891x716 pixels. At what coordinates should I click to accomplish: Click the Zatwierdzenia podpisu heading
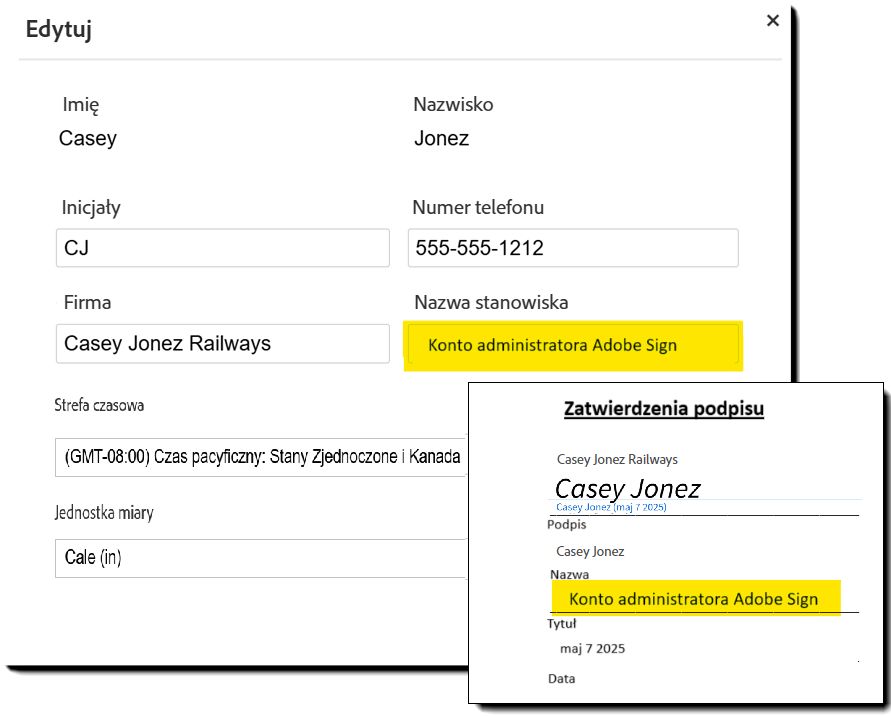pyautogui.click(x=664, y=409)
